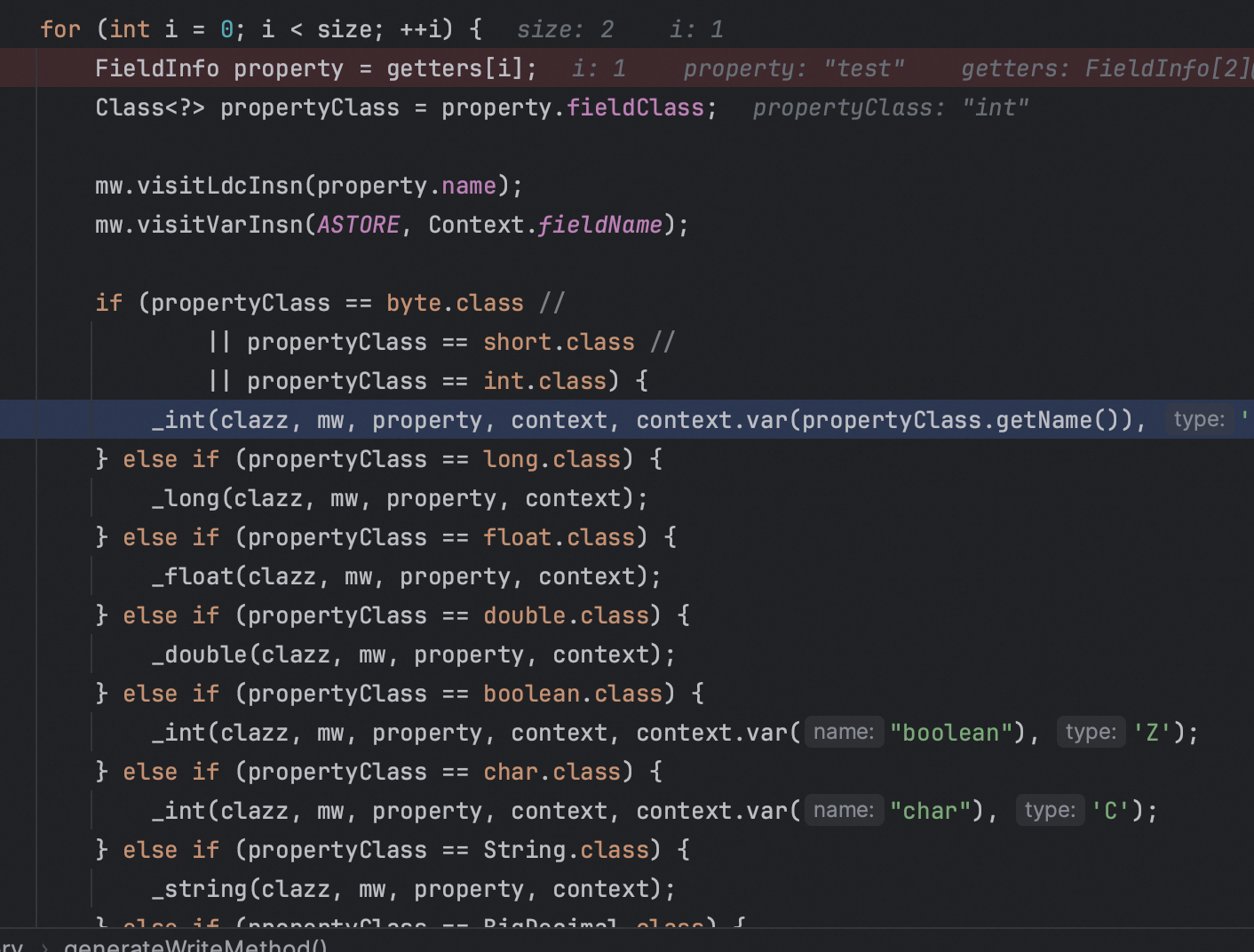
Task: Click the 'fieldClass' field reference
Action: [635, 107]
